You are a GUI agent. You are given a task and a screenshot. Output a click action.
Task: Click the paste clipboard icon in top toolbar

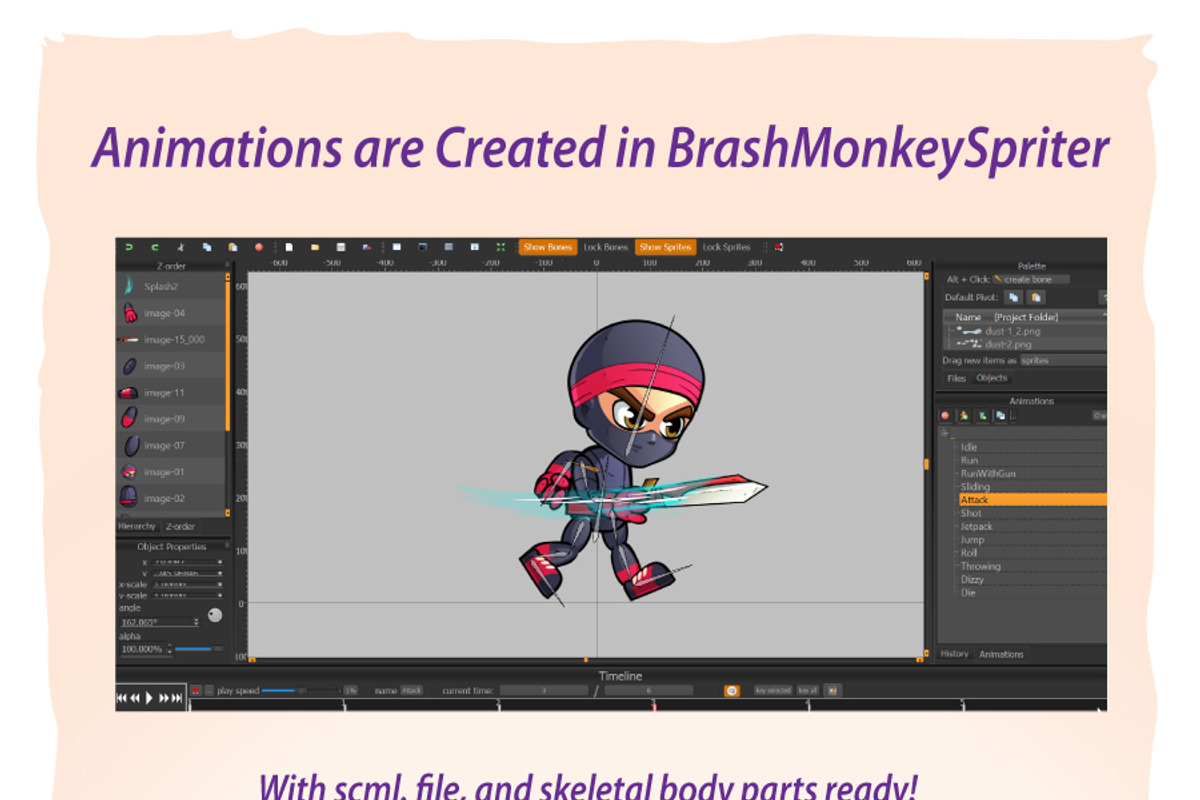[233, 247]
